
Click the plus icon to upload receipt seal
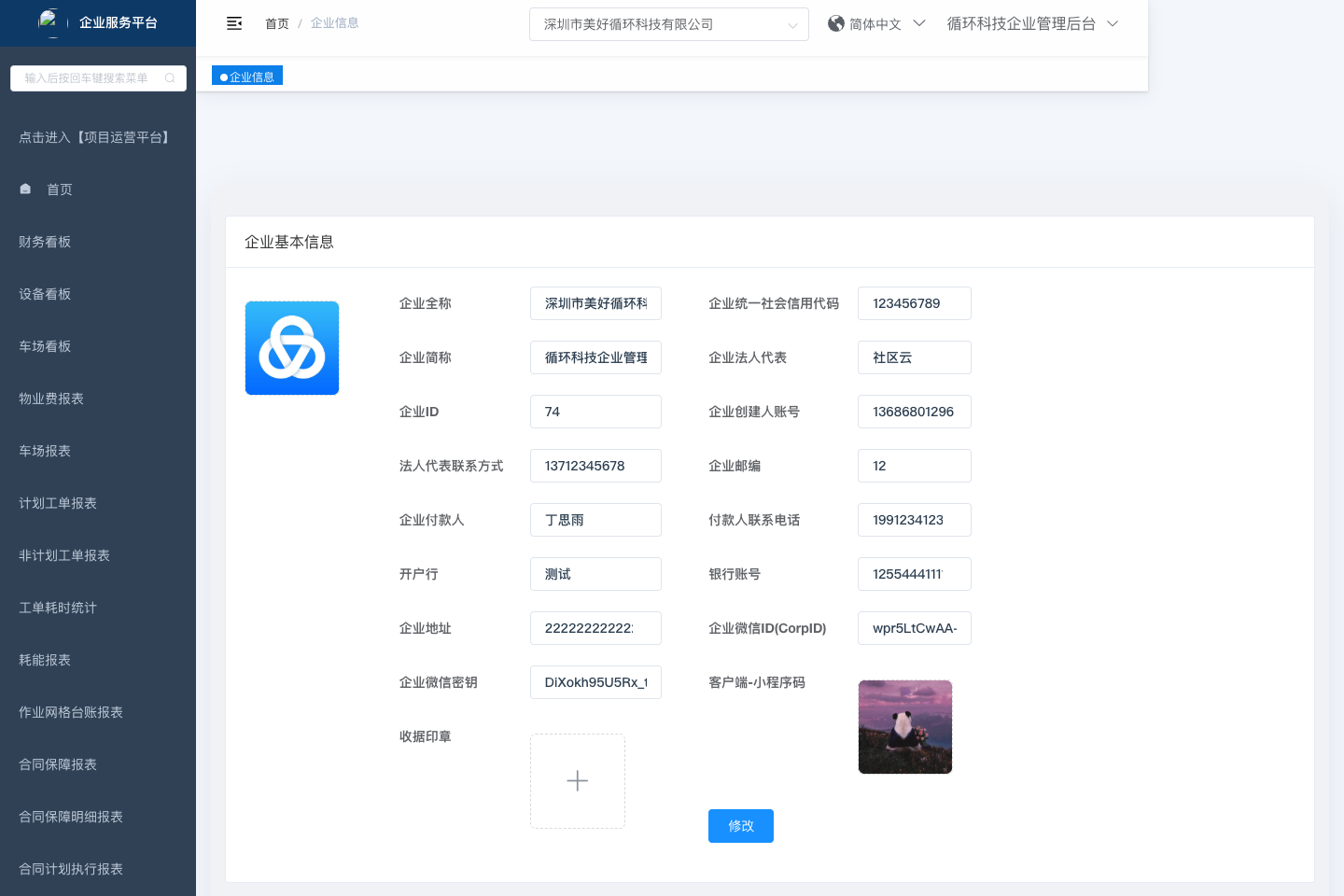coord(578,781)
